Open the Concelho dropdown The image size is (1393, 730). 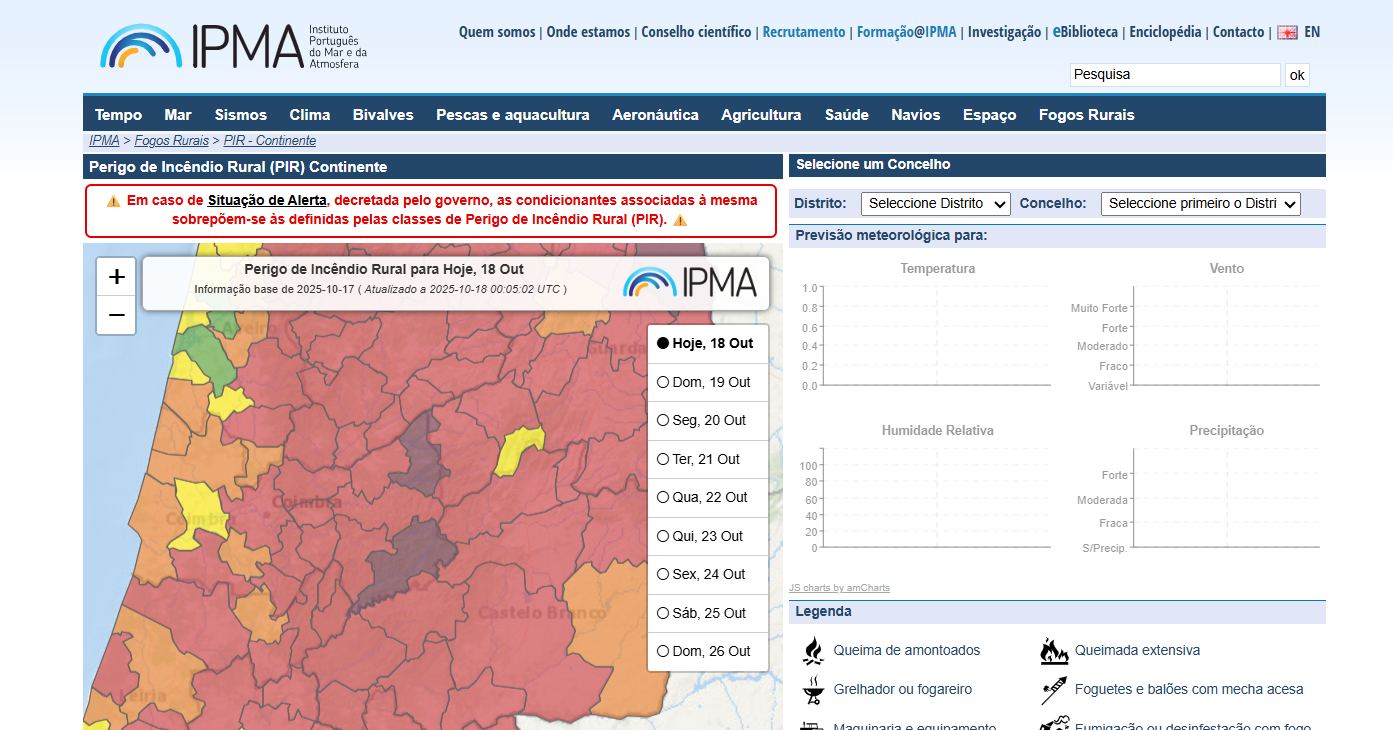pos(1200,204)
